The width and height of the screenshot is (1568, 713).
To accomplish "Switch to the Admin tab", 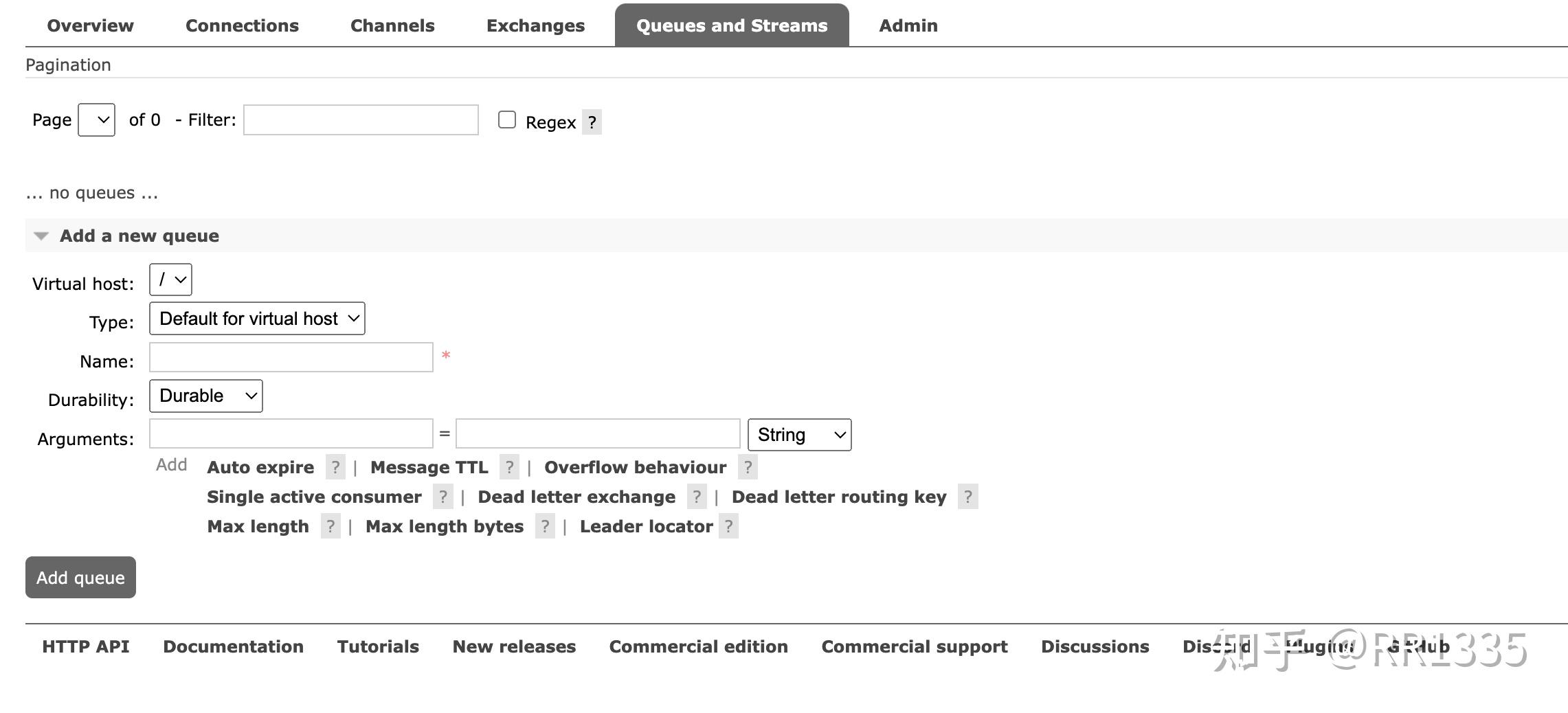I will [908, 25].
